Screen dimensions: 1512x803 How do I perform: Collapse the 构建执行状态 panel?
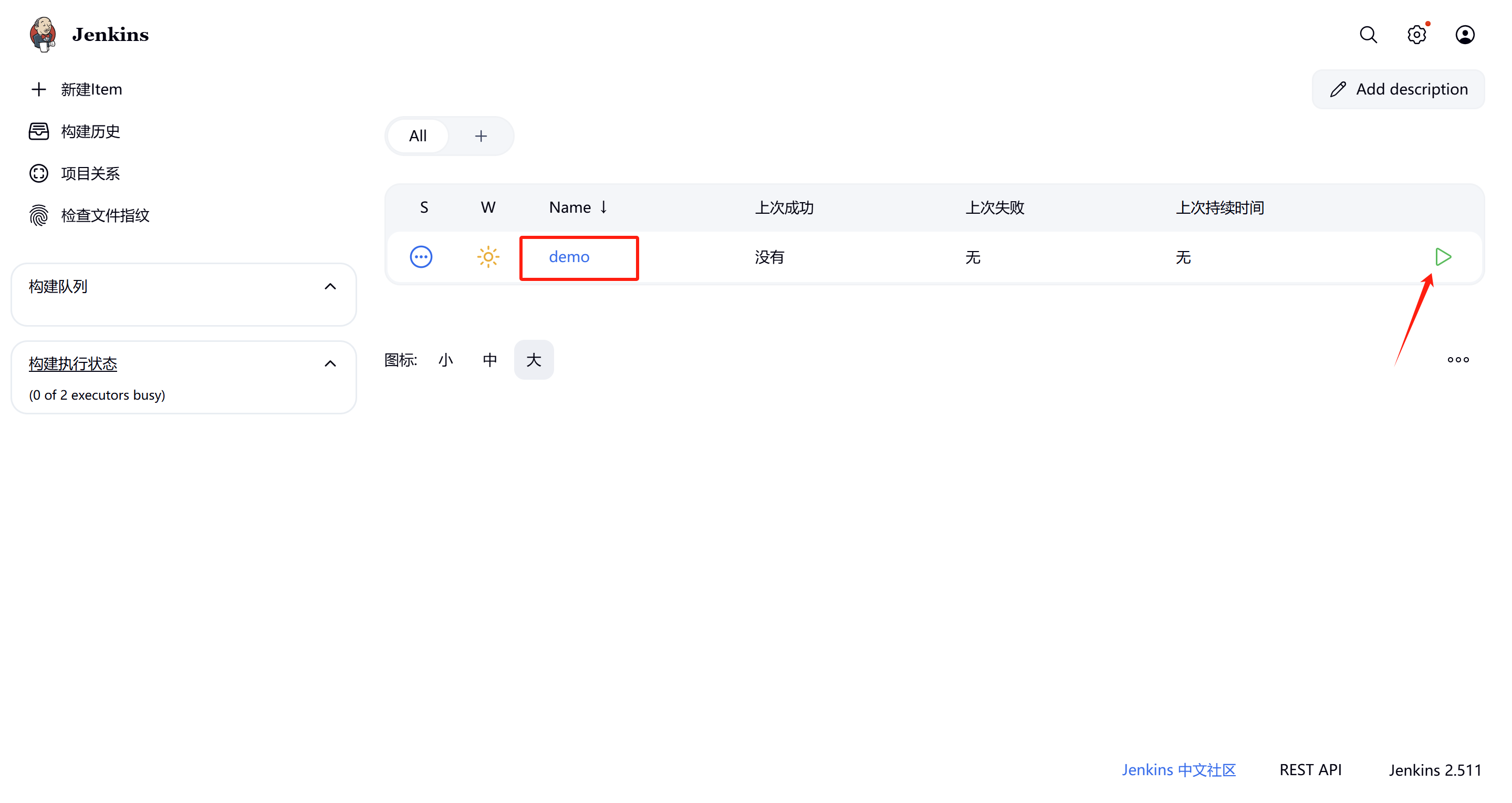click(330, 364)
